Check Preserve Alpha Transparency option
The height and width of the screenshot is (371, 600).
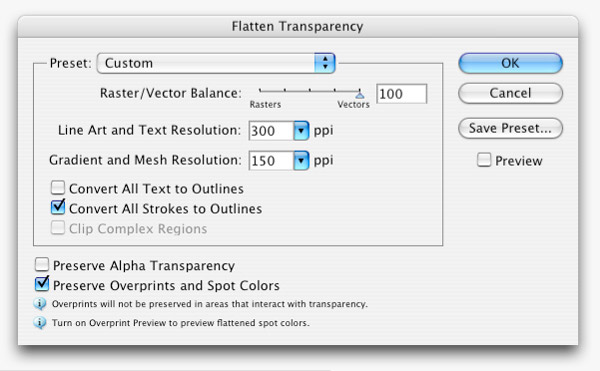[42, 265]
